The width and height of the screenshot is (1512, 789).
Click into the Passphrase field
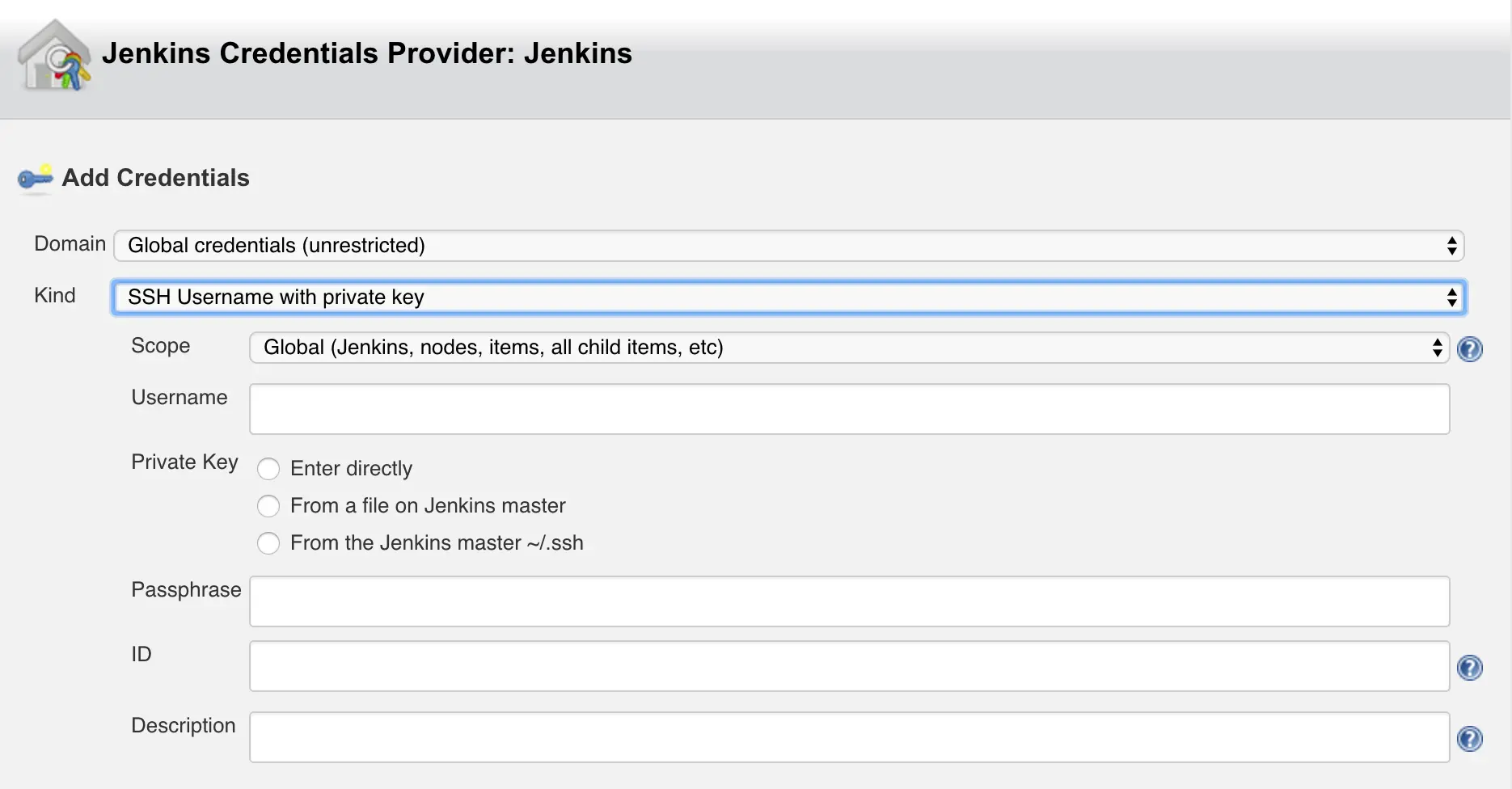[849, 601]
